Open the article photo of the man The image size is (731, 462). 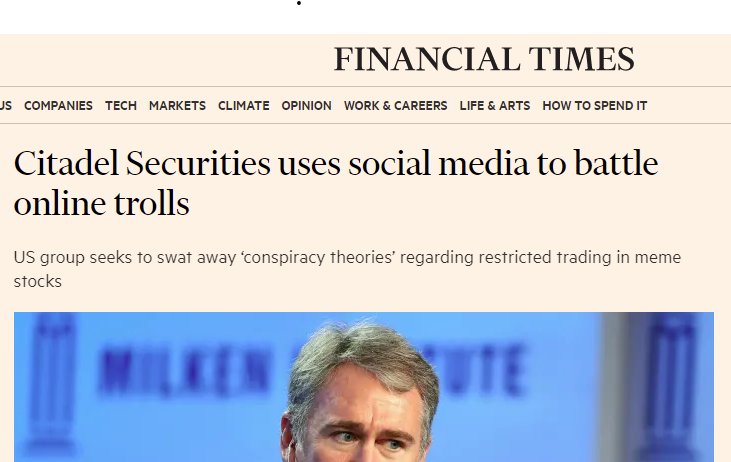pos(364,387)
